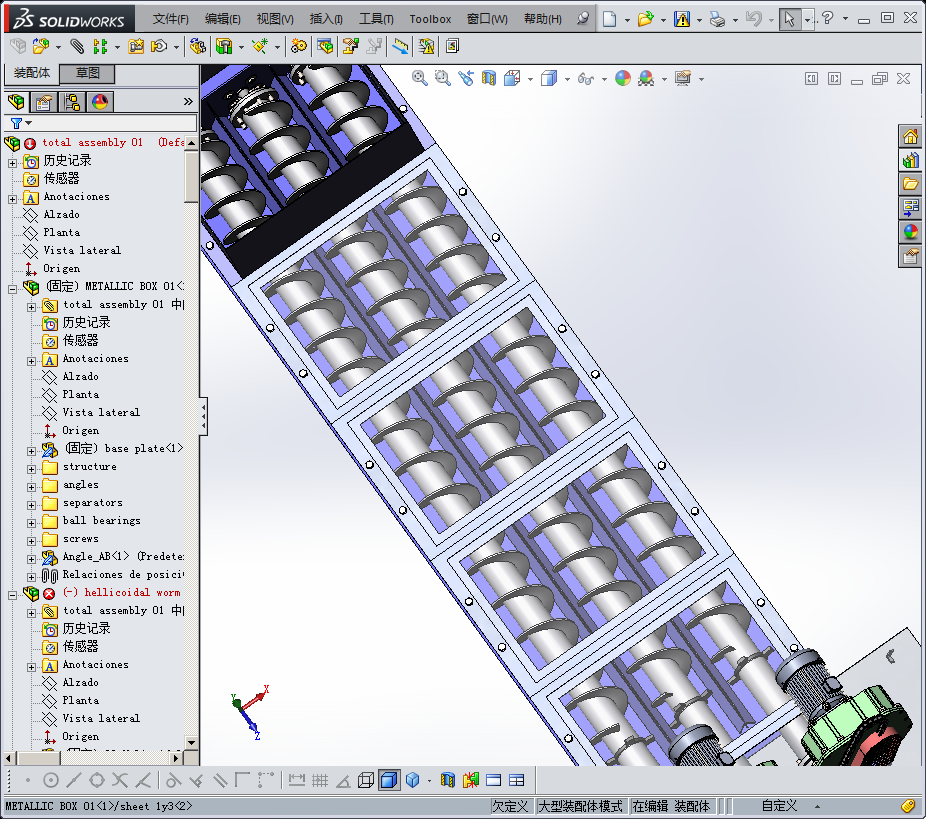This screenshot has width=926, height=819.
Task: Click Zoom to Fit in the view toolbar
Action: [419, 78]
